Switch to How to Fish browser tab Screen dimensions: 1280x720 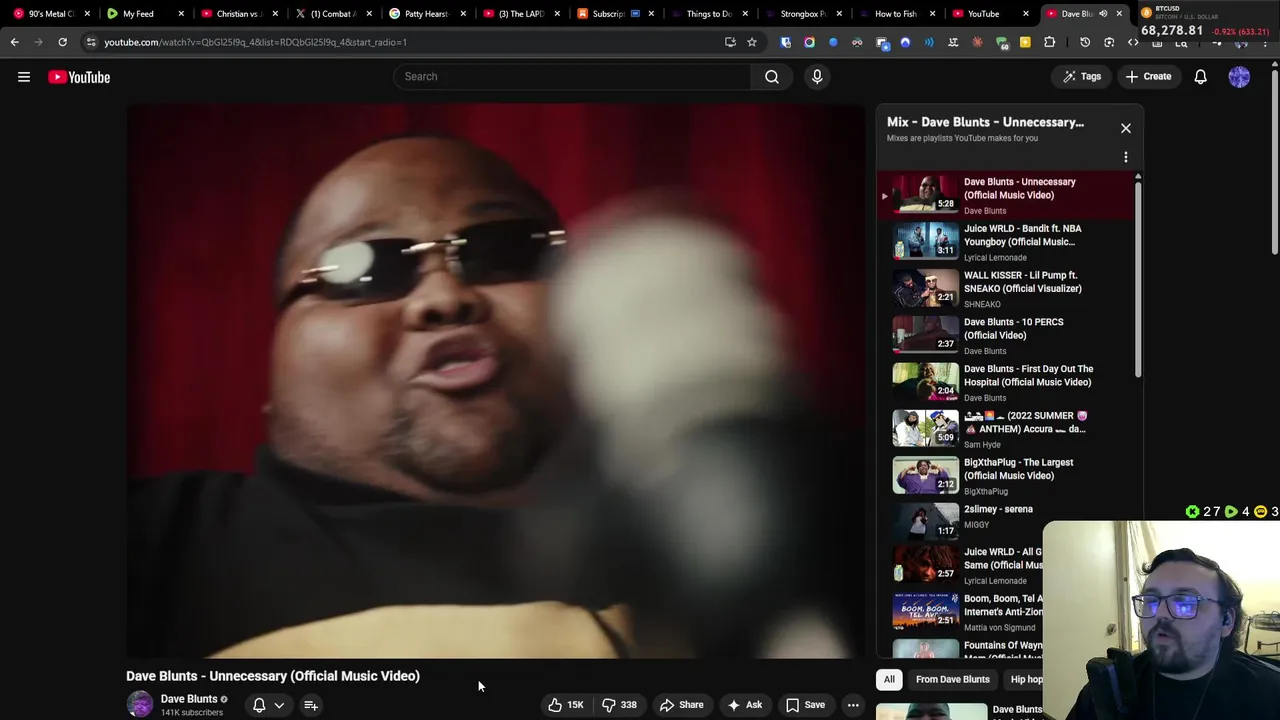coord(896,14)
